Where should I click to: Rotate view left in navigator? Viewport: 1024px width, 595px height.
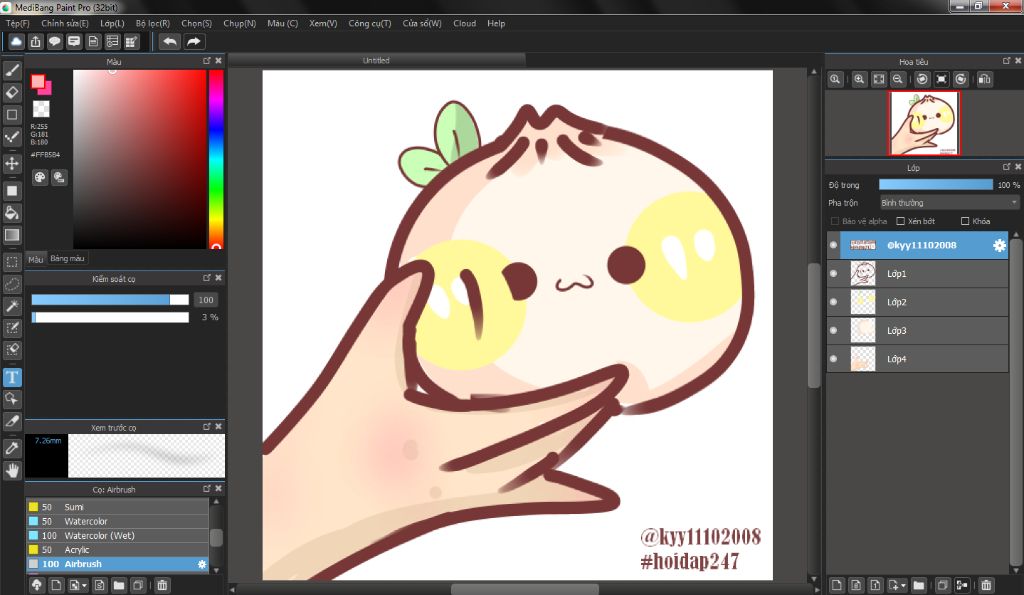click(922, 79)
